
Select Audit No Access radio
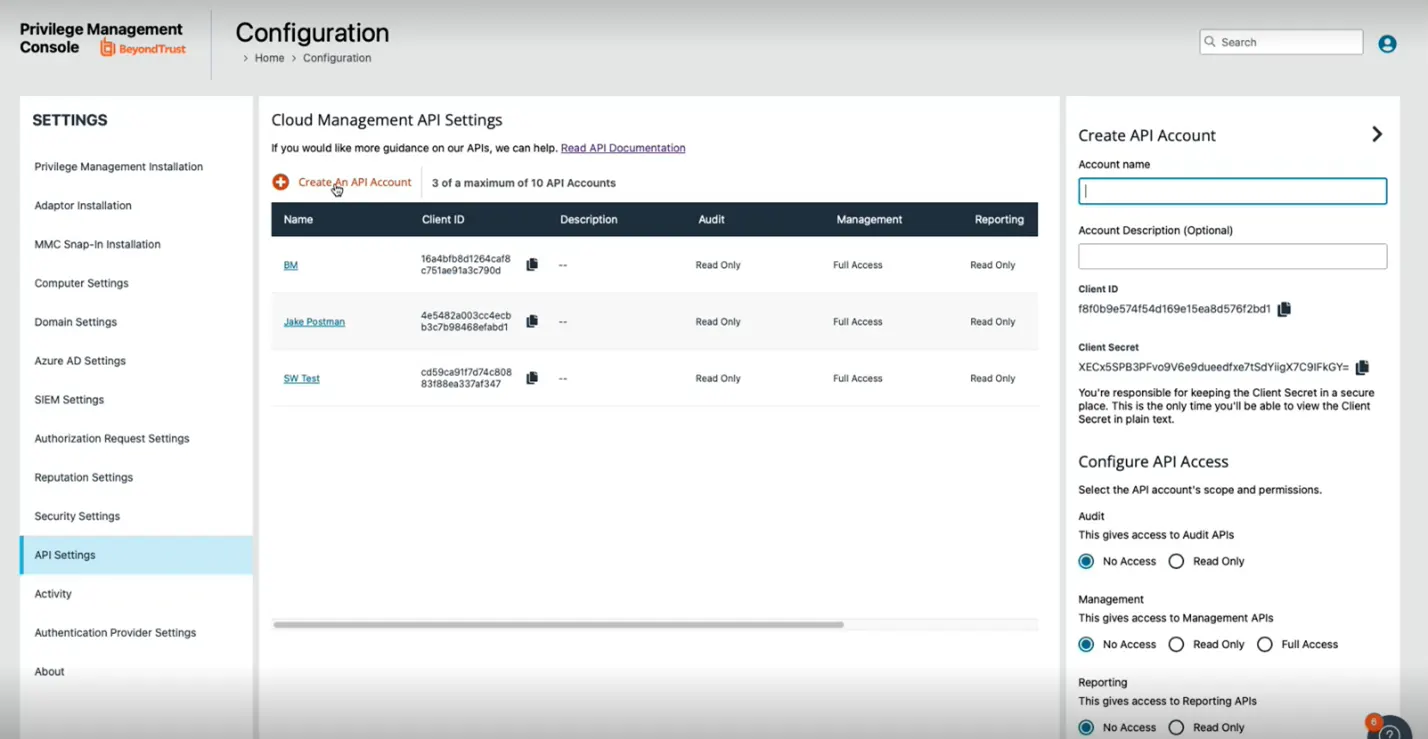click(1086, 561)
